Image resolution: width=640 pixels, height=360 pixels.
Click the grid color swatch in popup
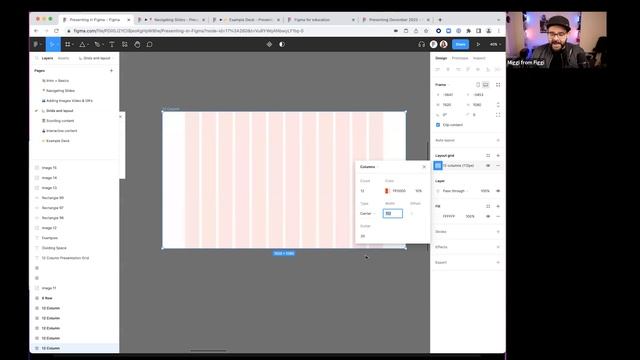tap(387, 191)
